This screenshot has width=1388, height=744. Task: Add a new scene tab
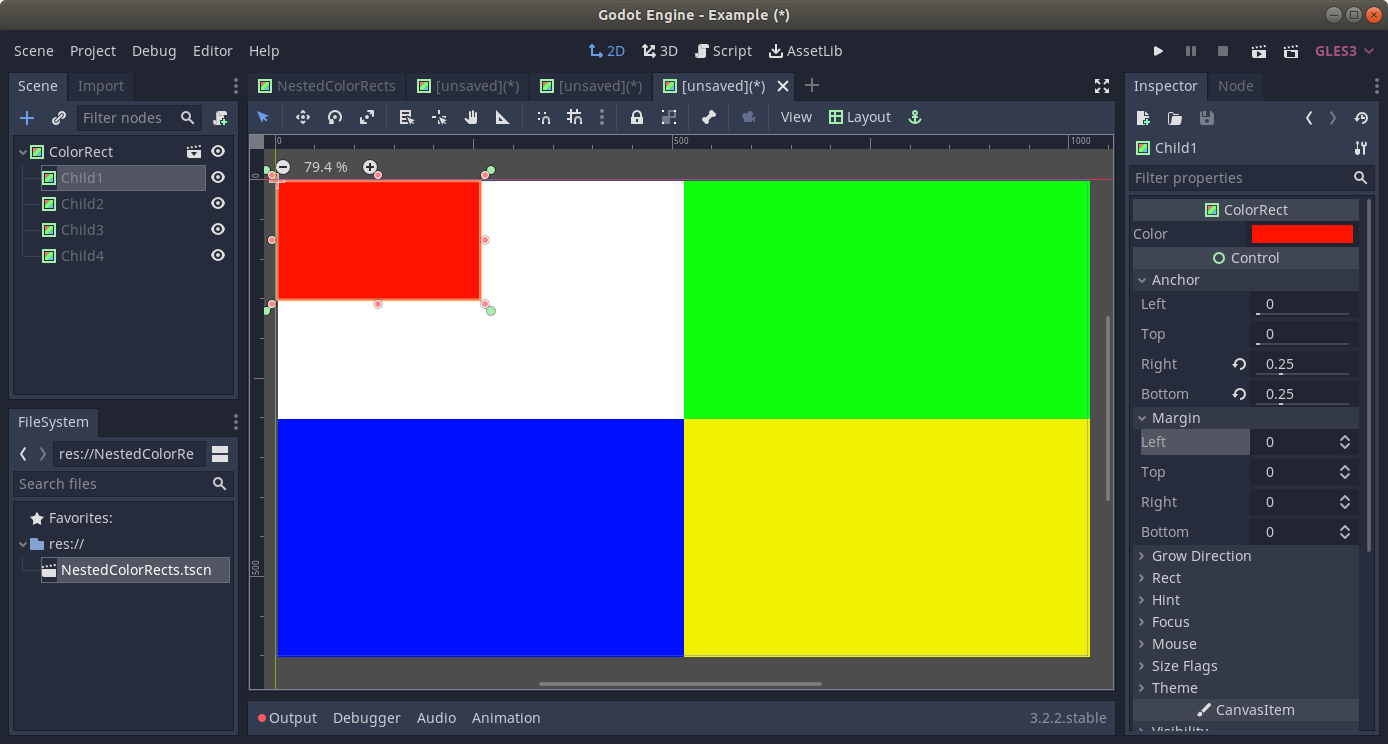812,86
